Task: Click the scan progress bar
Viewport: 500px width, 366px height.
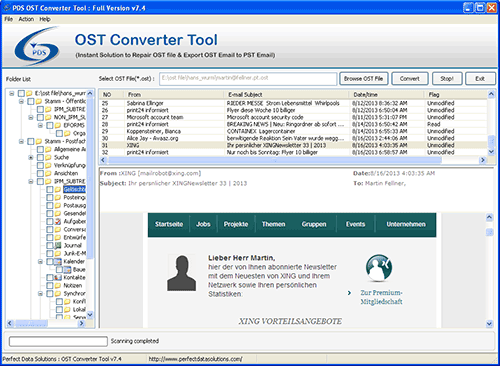Action: (58, 341)
